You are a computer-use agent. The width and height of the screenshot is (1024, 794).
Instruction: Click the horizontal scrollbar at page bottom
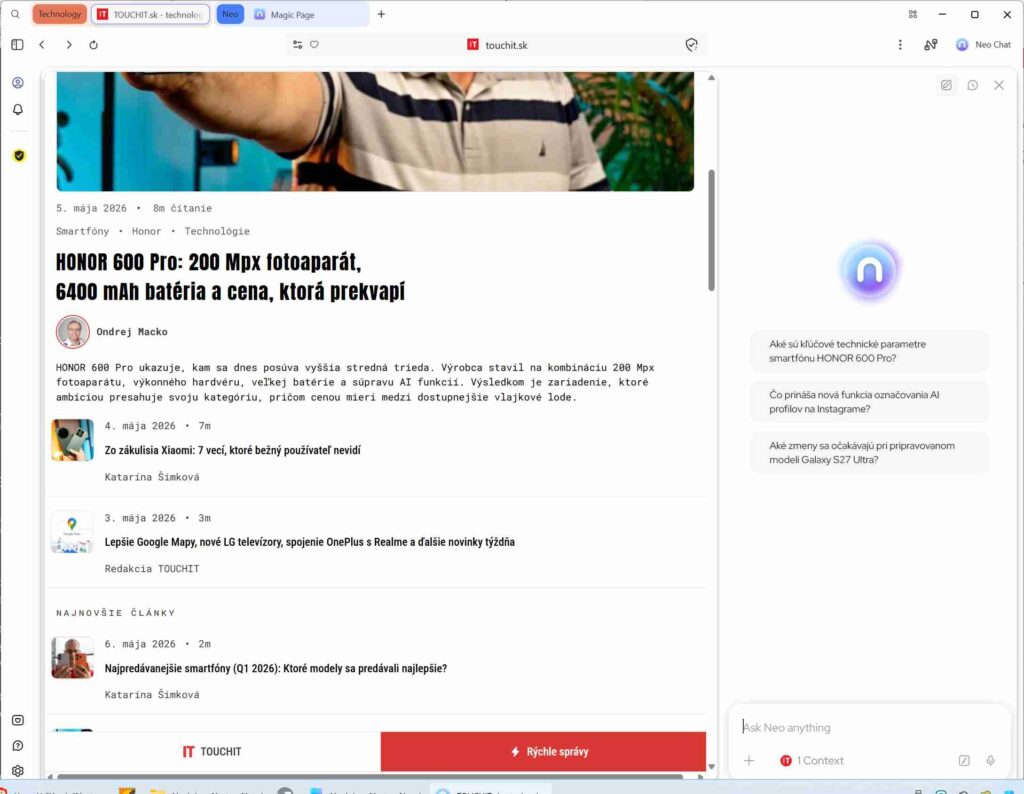coord(370,776)
